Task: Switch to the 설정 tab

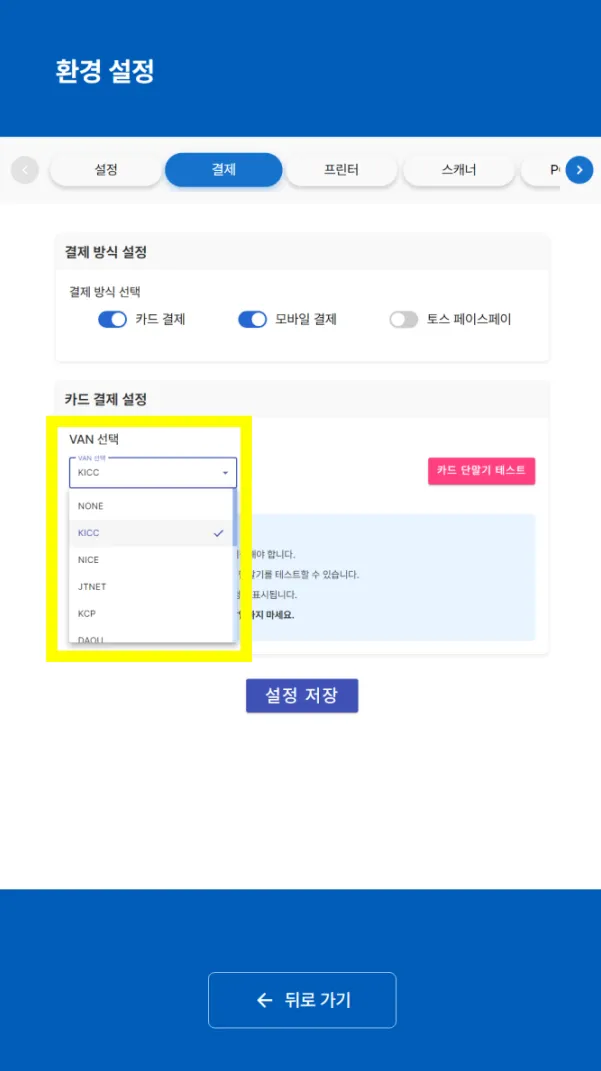Action: [x=106, y=170]
